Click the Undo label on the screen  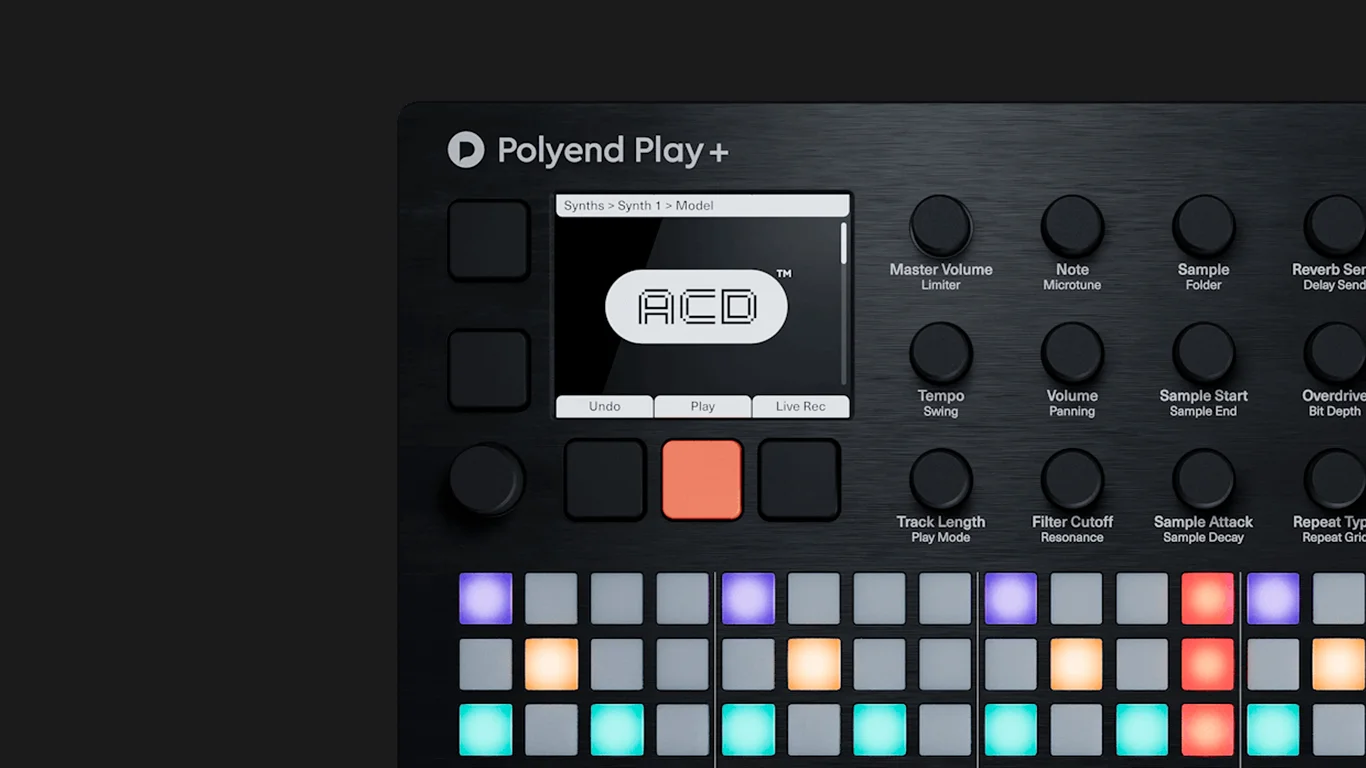pyautogui.click(x=605, y=406)
